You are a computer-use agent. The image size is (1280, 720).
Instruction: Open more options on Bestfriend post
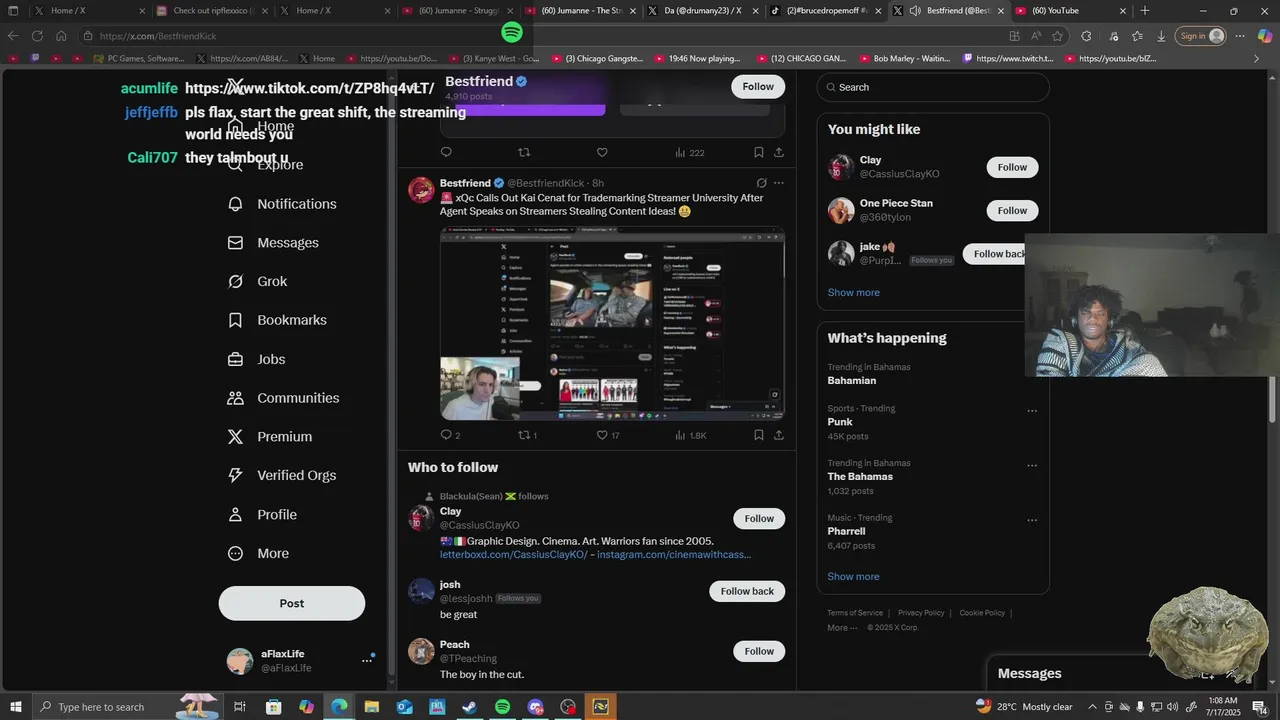pos(779,183)
